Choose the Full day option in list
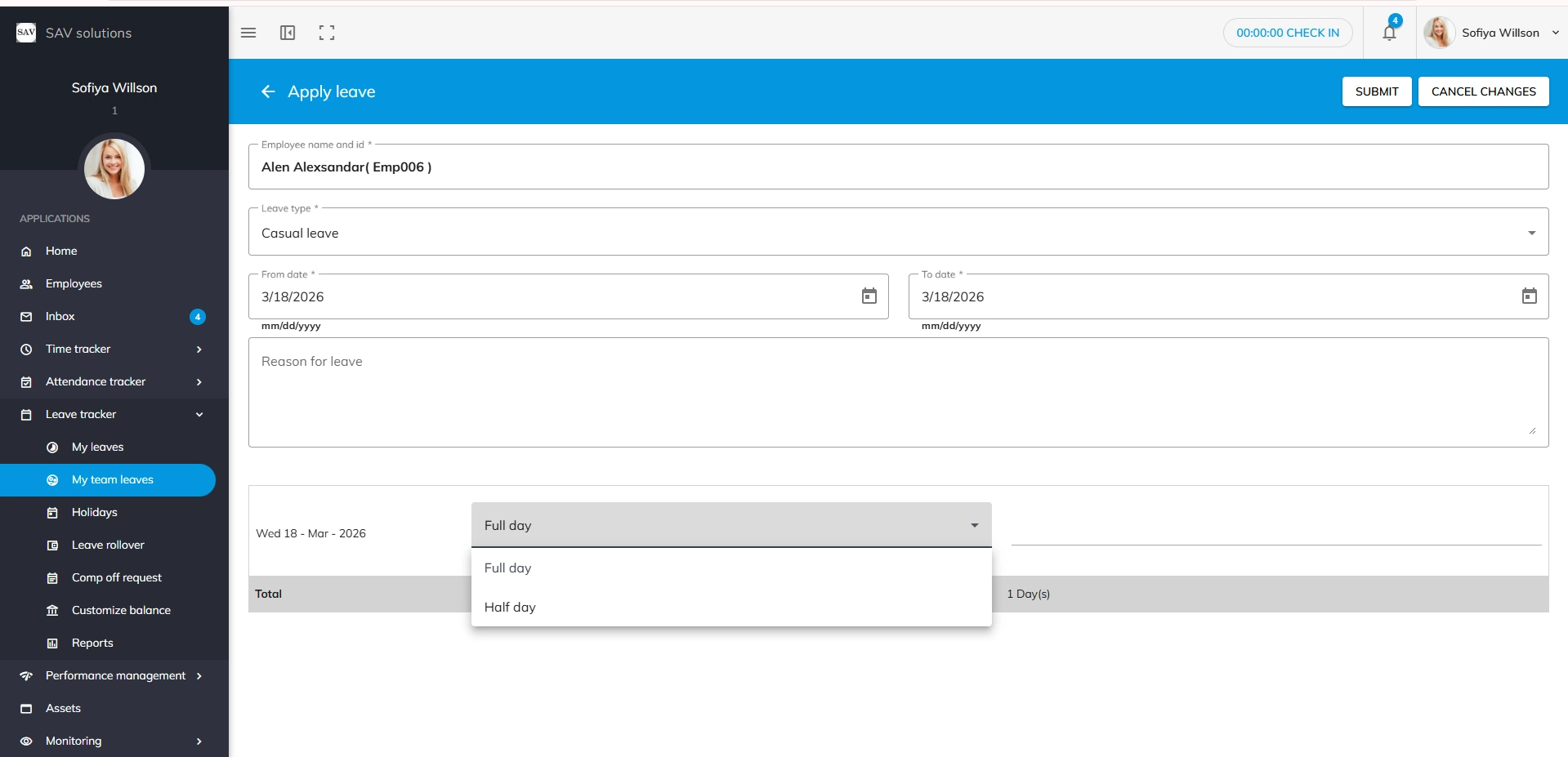This screenshot has width=1568, height=757. [507, 568]
